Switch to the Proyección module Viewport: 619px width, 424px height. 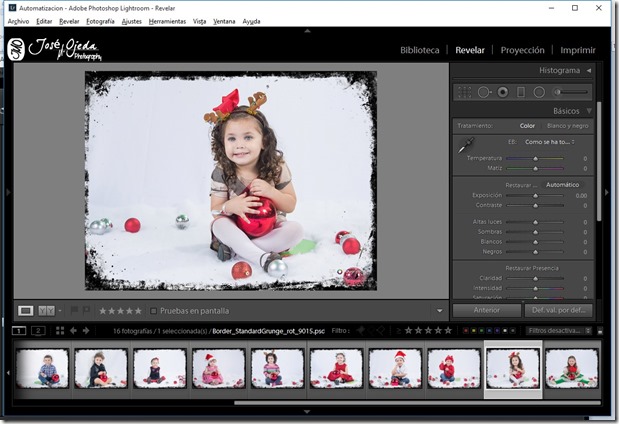pyautogui.click(x=522, y=50)
